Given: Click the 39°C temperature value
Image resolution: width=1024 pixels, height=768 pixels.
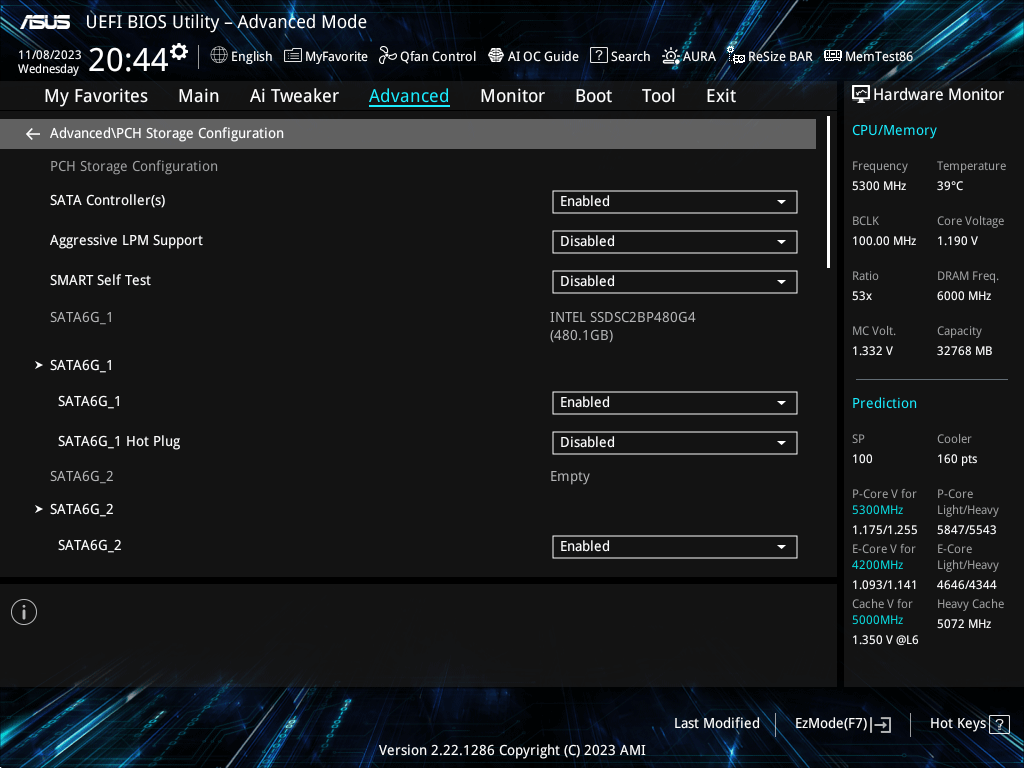Looking at the screenshot, I should click(x=950, y=186).
